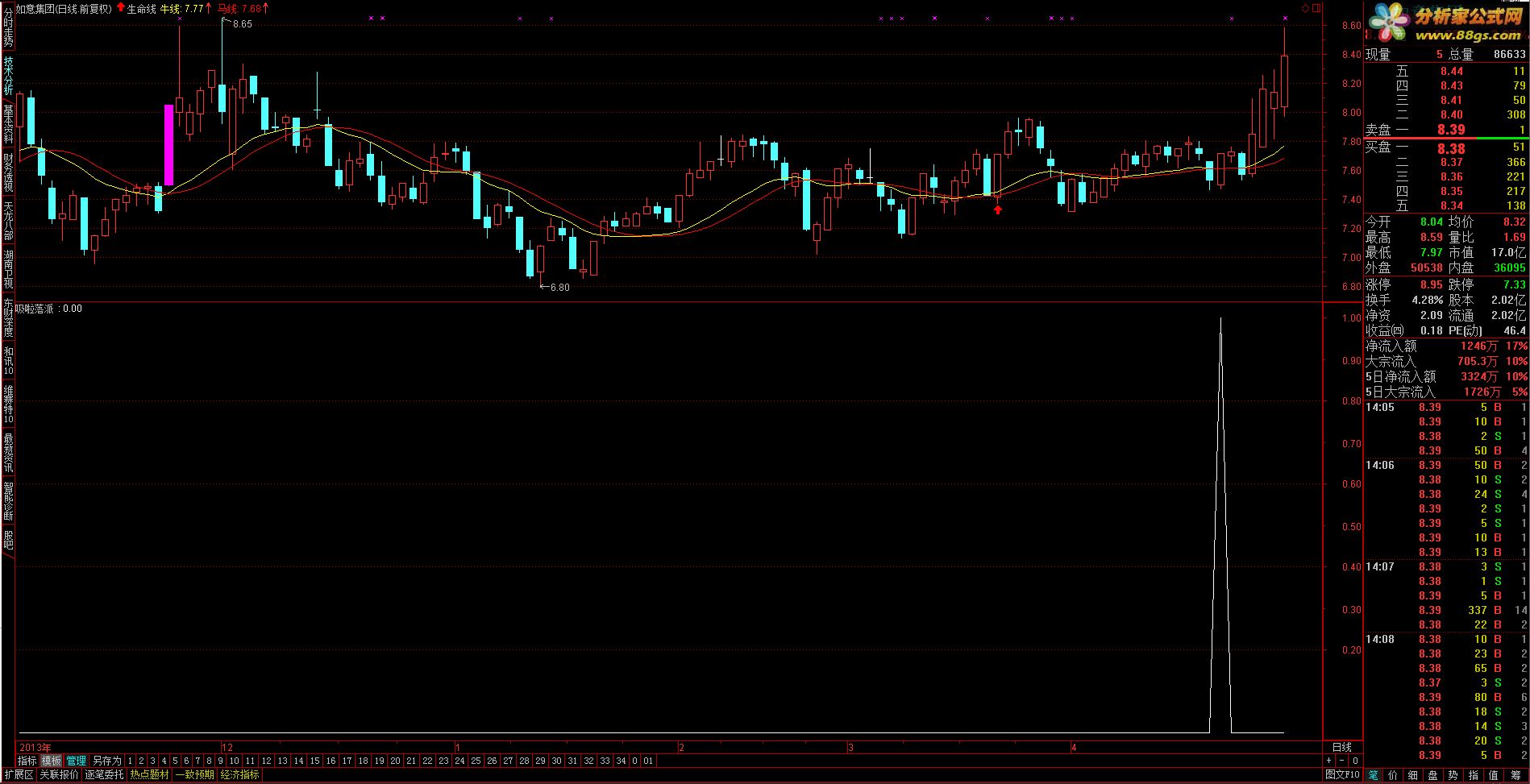
Task: Switch to the 筹 tab
Action: pos(1515,775)
